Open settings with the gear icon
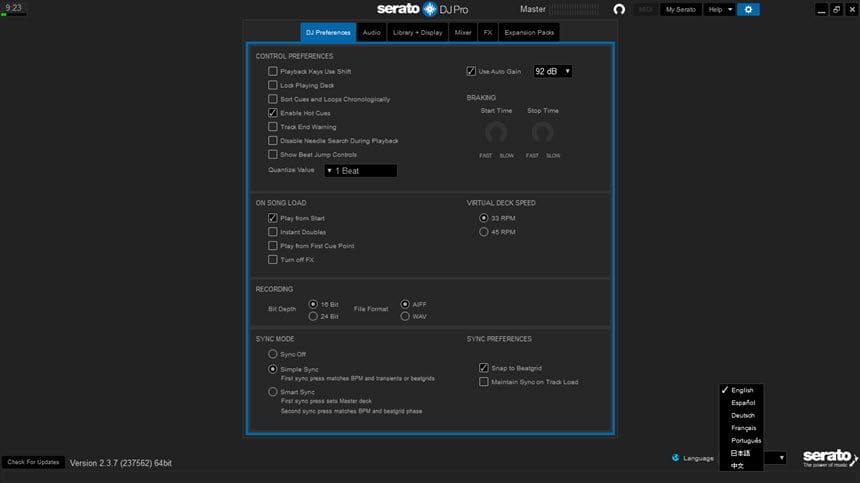 pos(748,9)
